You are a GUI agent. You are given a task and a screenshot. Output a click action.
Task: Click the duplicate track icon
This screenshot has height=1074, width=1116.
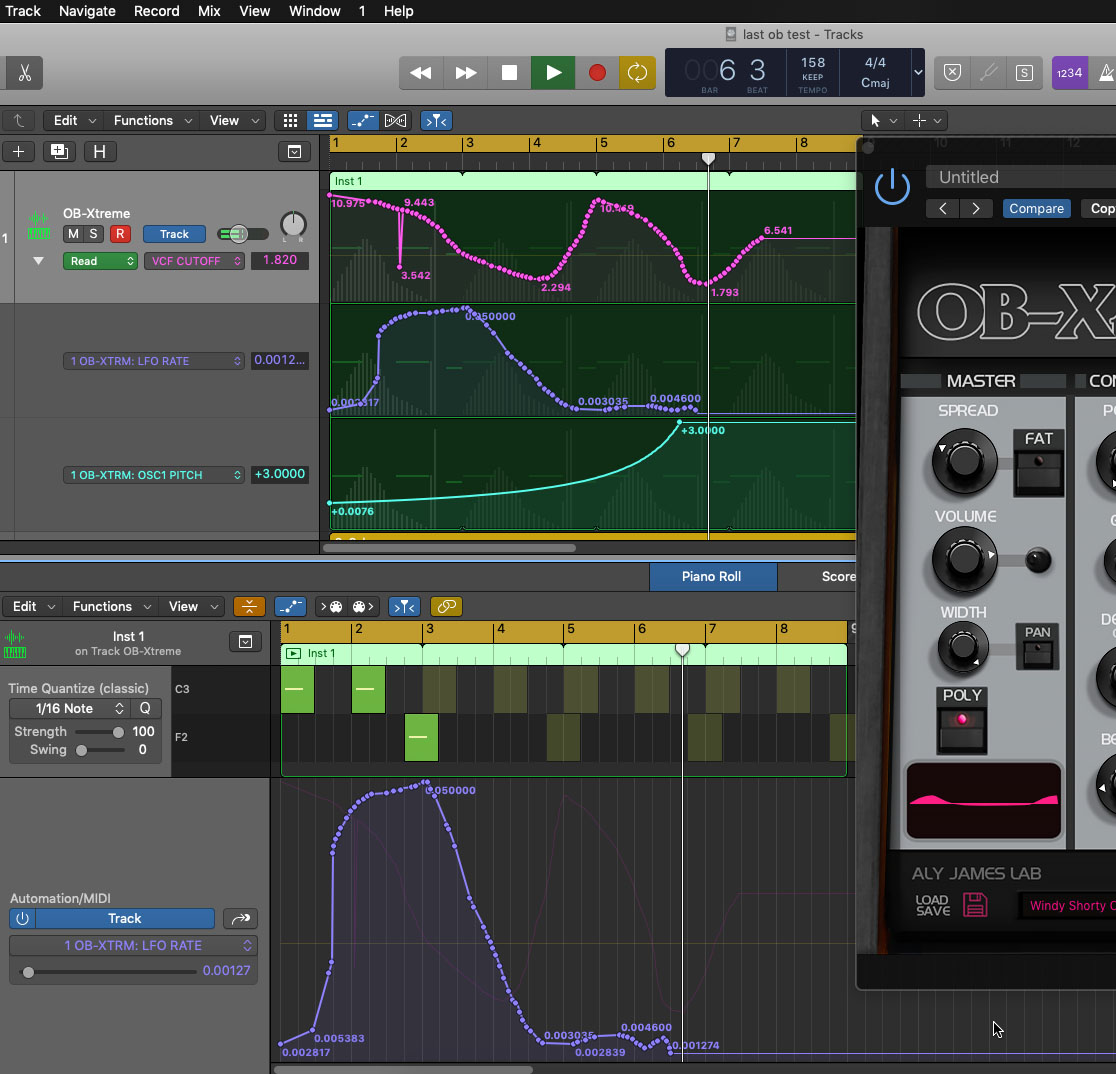pyautogui.click(x=59, y=152)
